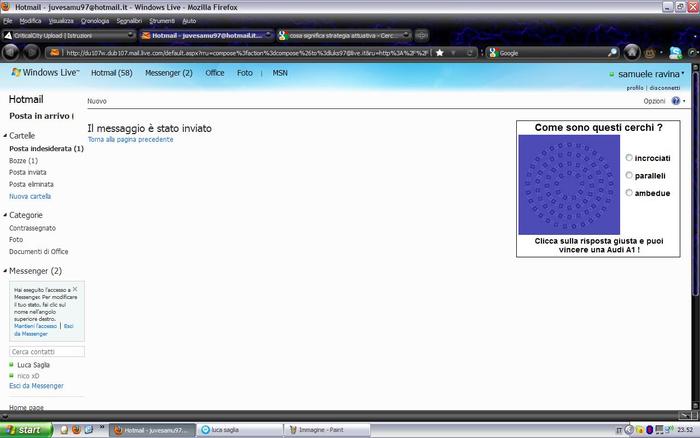Click the profilo link

click(635, 88)
